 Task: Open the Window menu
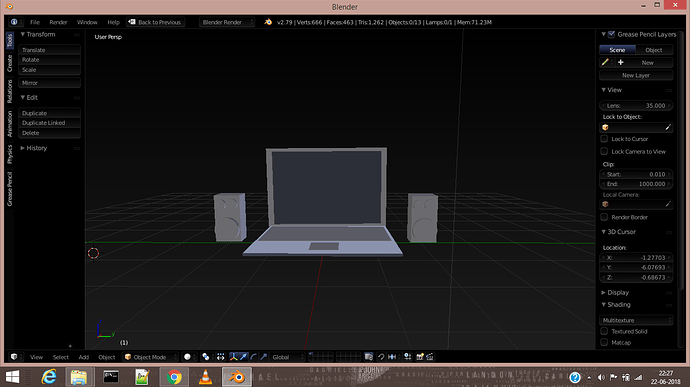point(87,22)
